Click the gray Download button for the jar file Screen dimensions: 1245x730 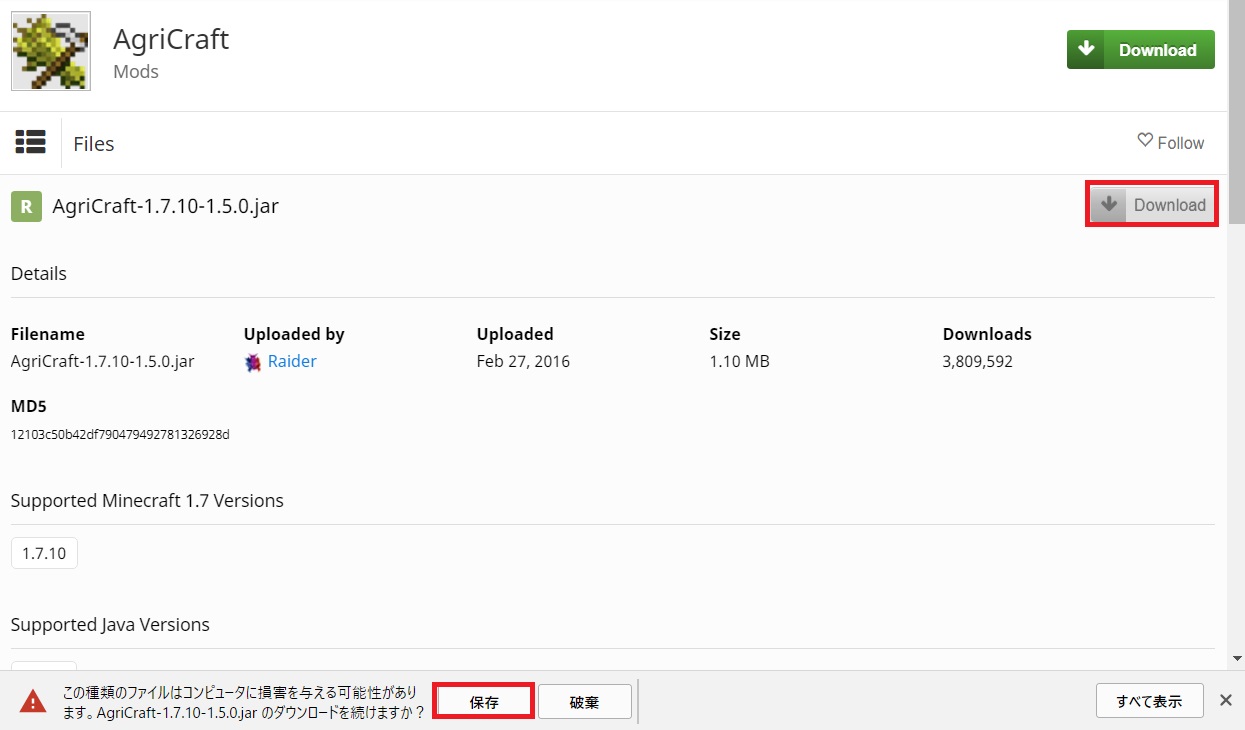(x=1151, y=205)
